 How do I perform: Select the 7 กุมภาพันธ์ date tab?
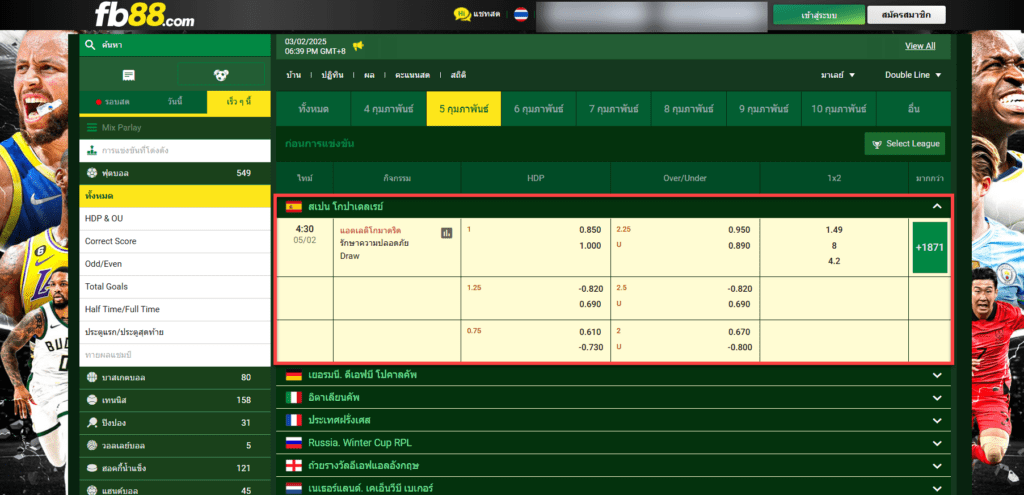click(x=614, y=109)
